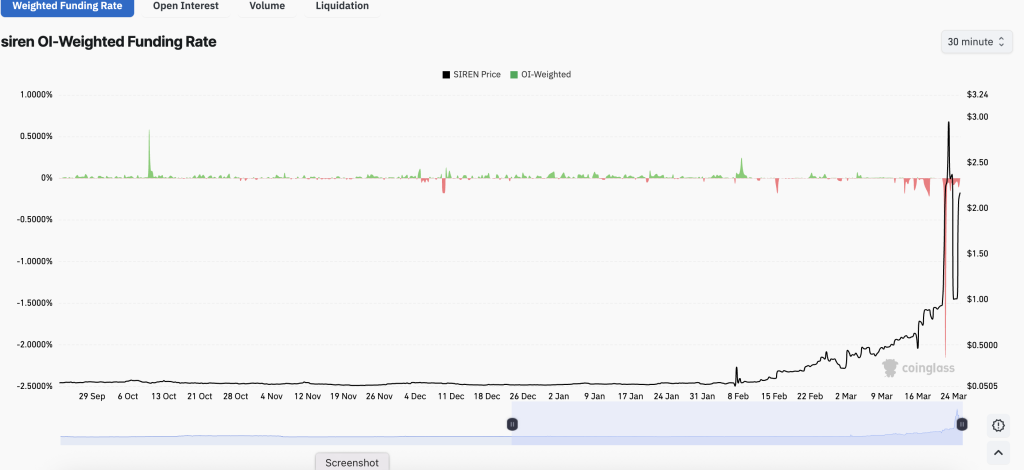Switch to the Open Interest tab
Screen dimensions: 1024x470
185,6
